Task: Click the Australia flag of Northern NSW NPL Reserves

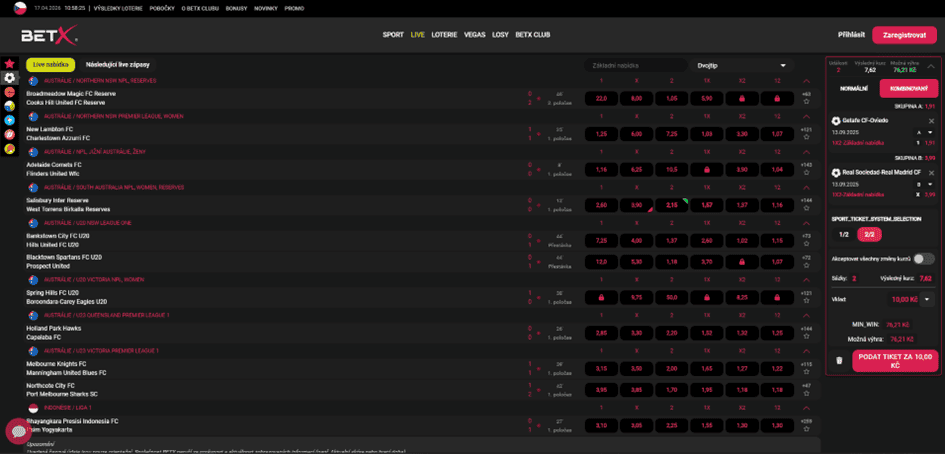Action: pyautogui.click(x=33, y=81)
